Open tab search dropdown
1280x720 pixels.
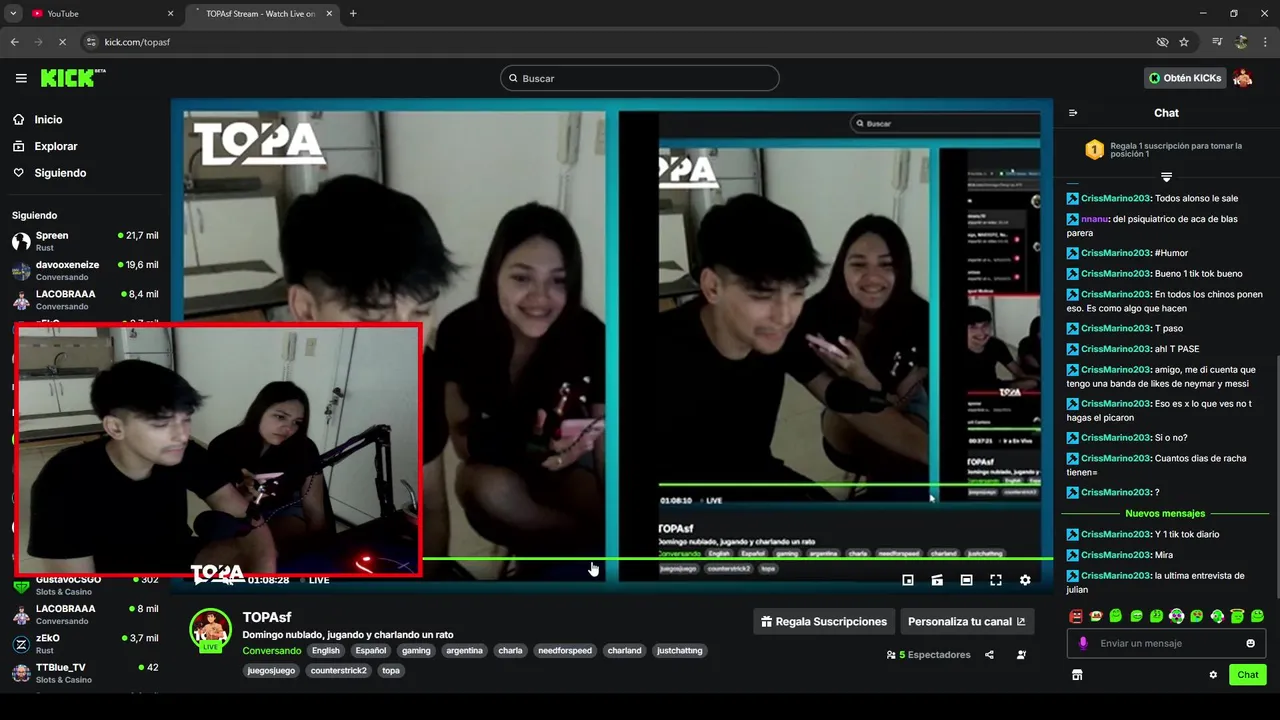point(13,13)
